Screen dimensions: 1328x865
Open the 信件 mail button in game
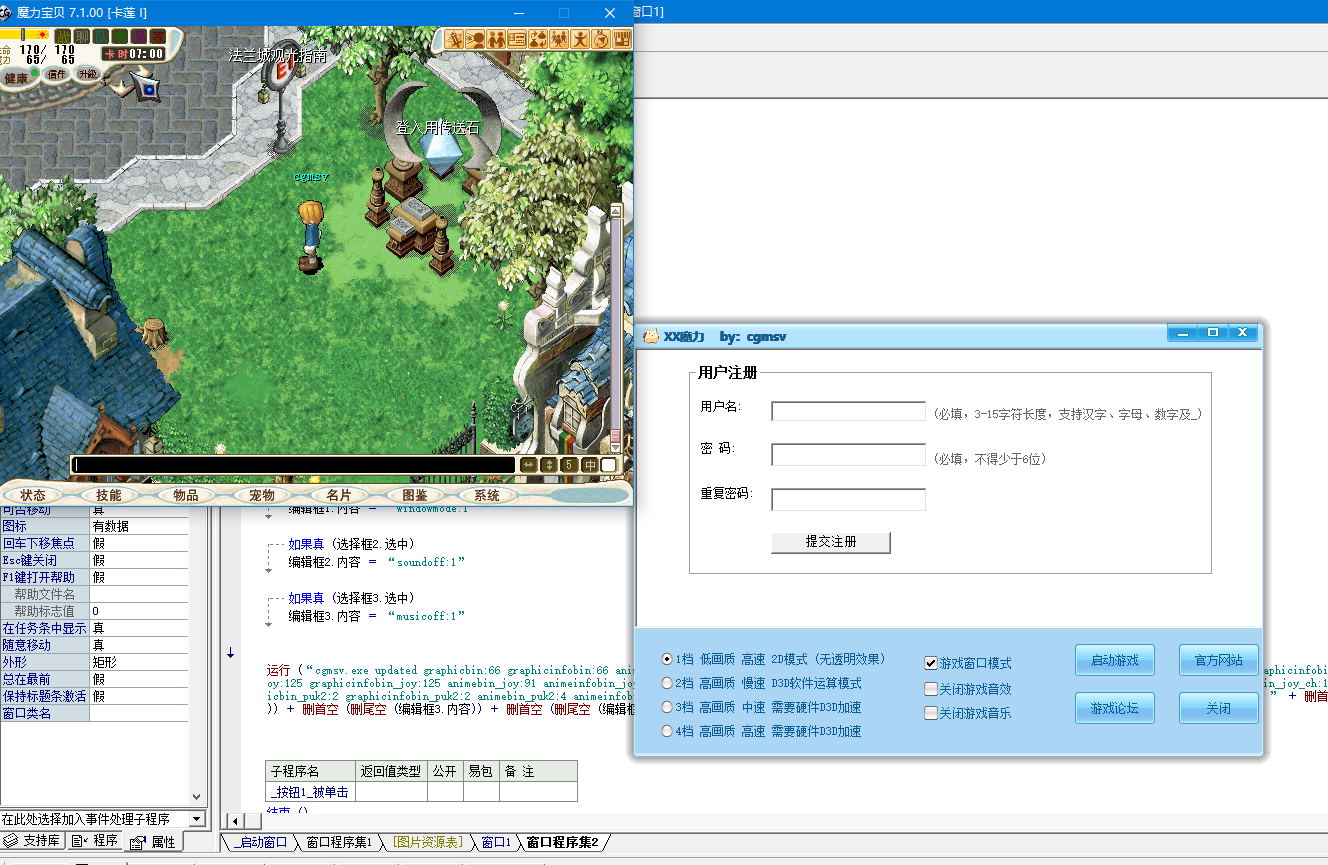[57, 74]
